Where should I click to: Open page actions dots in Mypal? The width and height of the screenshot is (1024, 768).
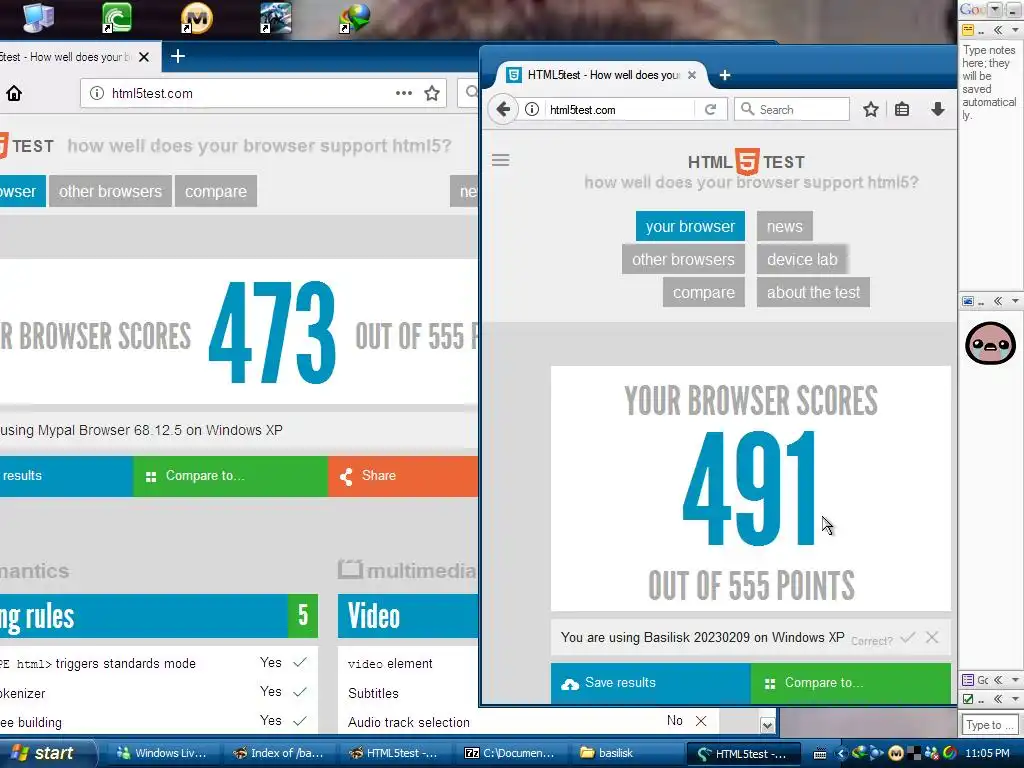[x=404, y=93]
